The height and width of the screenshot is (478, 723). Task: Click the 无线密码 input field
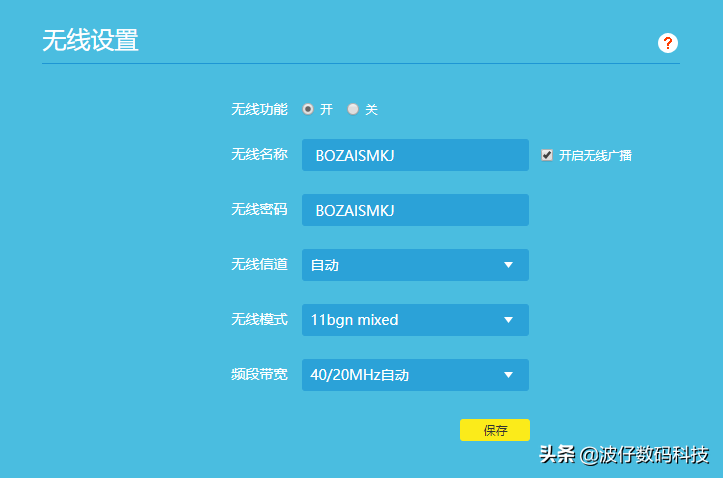tap(415, 210)
